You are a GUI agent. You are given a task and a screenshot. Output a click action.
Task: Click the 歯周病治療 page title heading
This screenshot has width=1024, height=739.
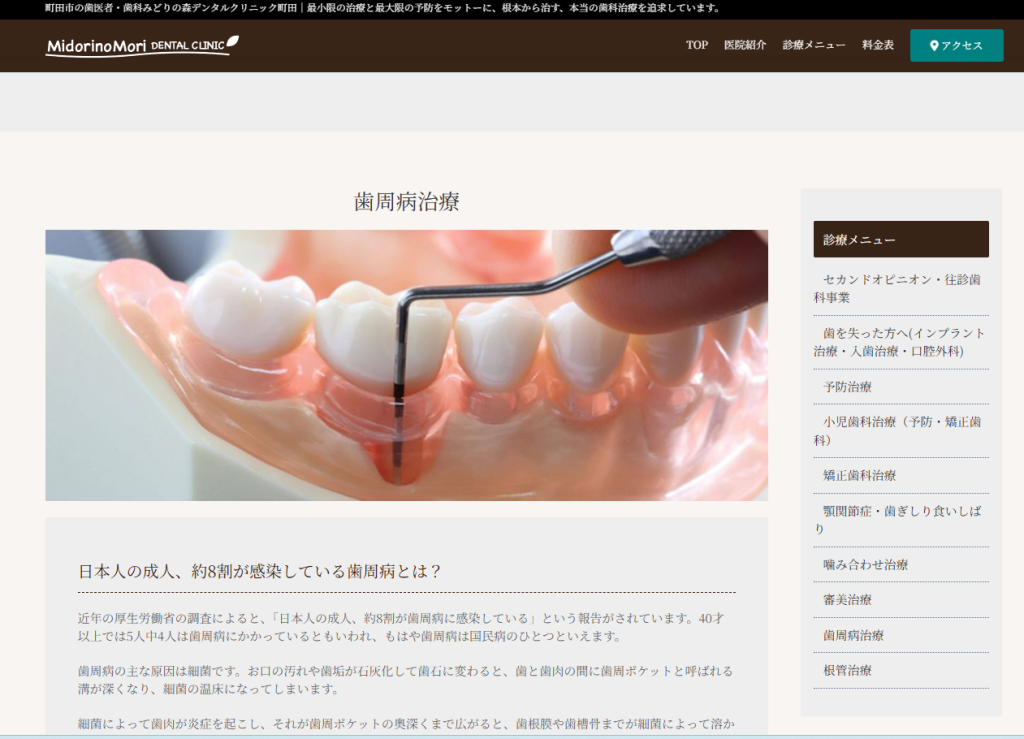(x=406, y=201)
